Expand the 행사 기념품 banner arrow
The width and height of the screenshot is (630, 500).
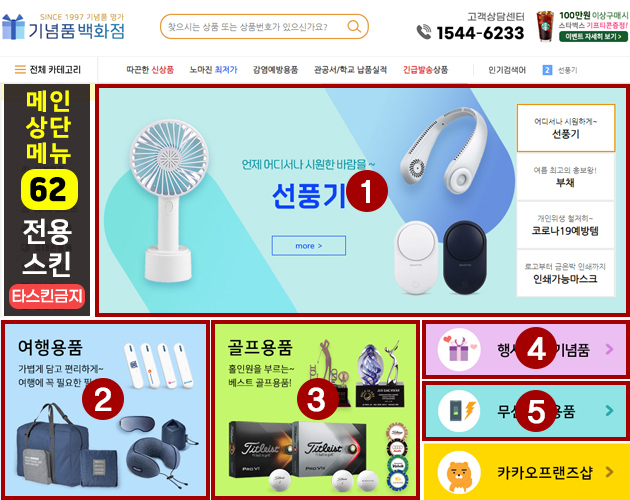(x=609, y=349)
